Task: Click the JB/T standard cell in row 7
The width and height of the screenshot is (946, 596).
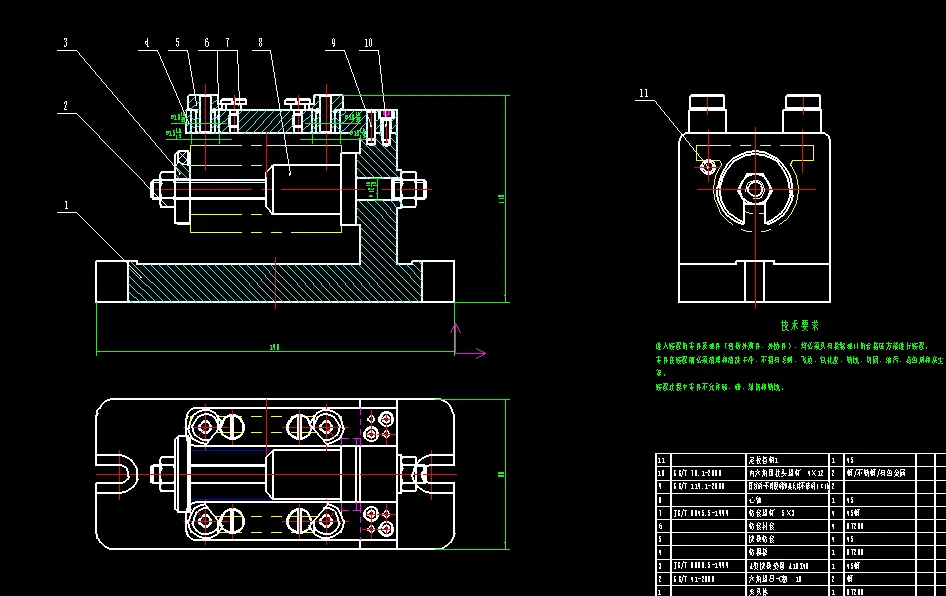Action: coord(709,513)
